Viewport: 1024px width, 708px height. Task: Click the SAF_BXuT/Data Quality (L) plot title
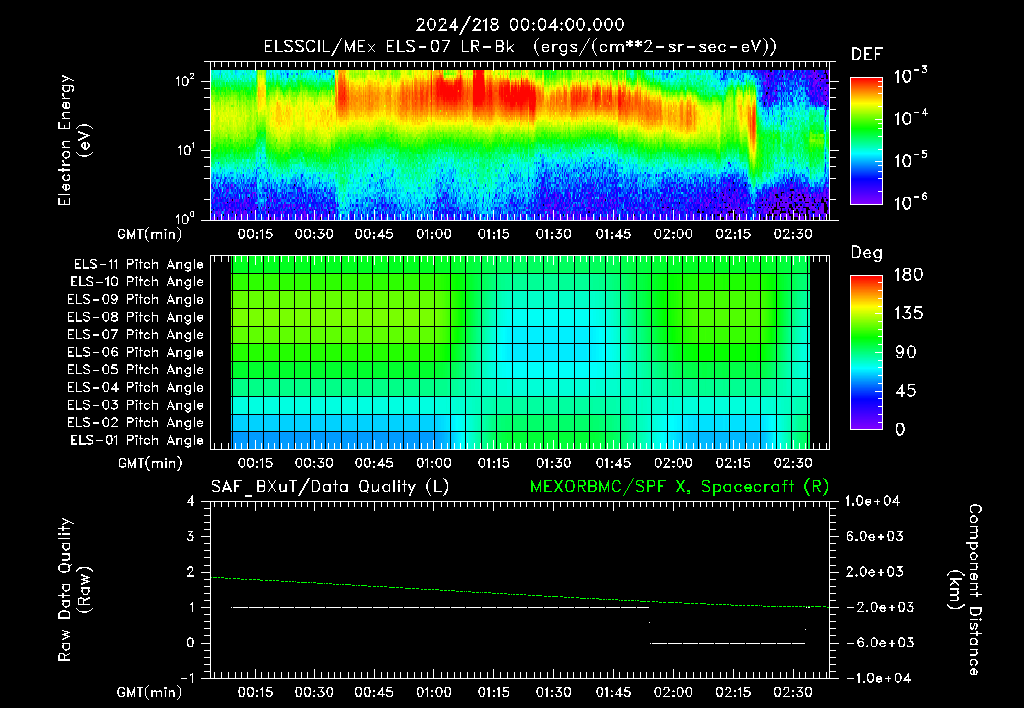[330, 487]
